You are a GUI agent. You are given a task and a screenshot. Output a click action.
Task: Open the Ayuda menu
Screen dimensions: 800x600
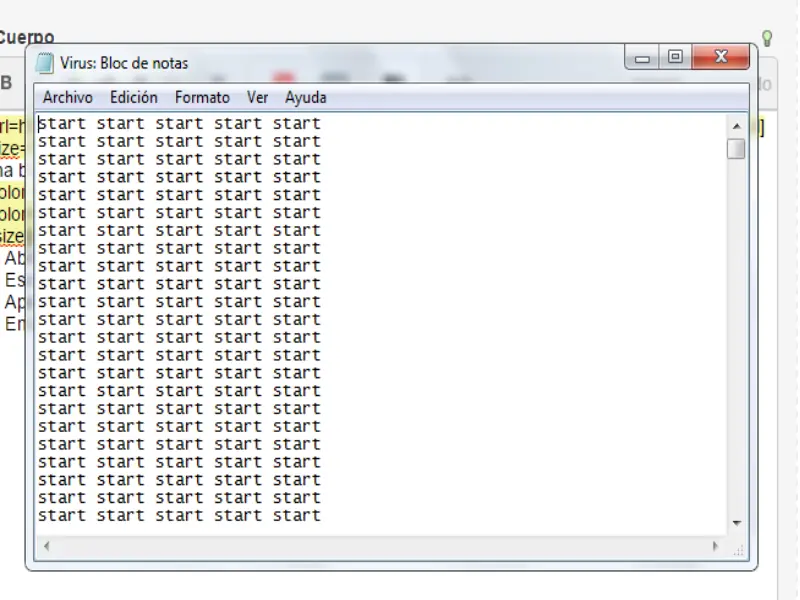[x=305, y=97]
